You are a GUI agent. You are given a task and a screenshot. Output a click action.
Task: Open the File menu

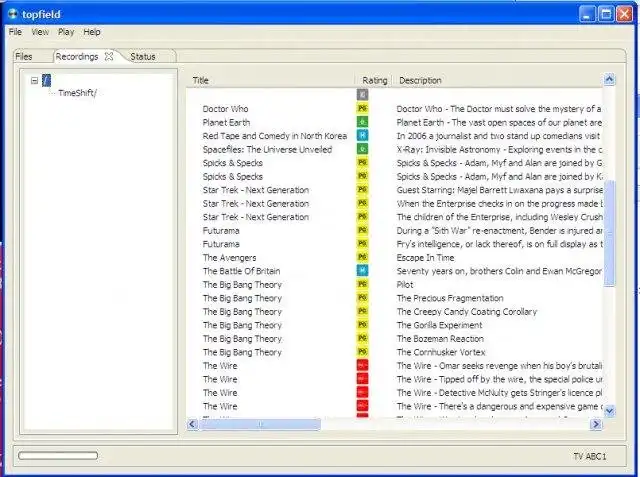15,32
